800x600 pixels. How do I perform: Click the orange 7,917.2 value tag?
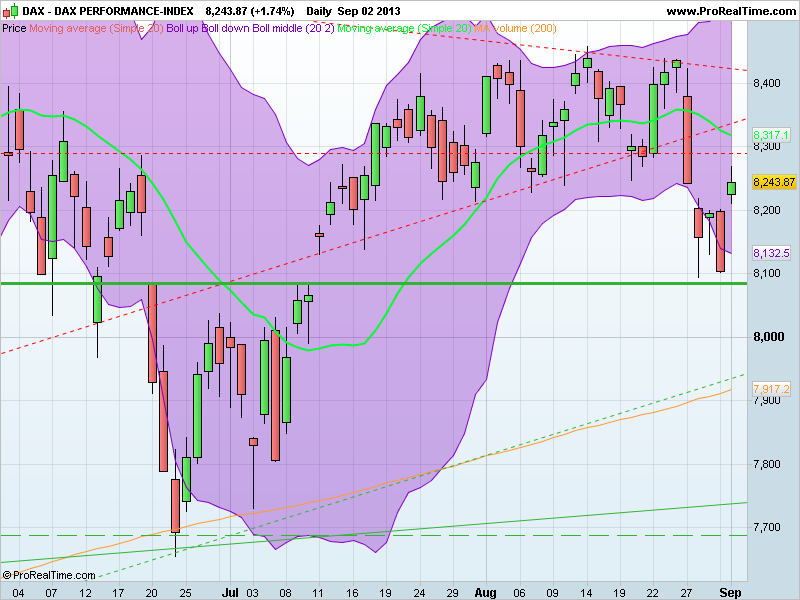pyautogui.click(x=771, y=389)
